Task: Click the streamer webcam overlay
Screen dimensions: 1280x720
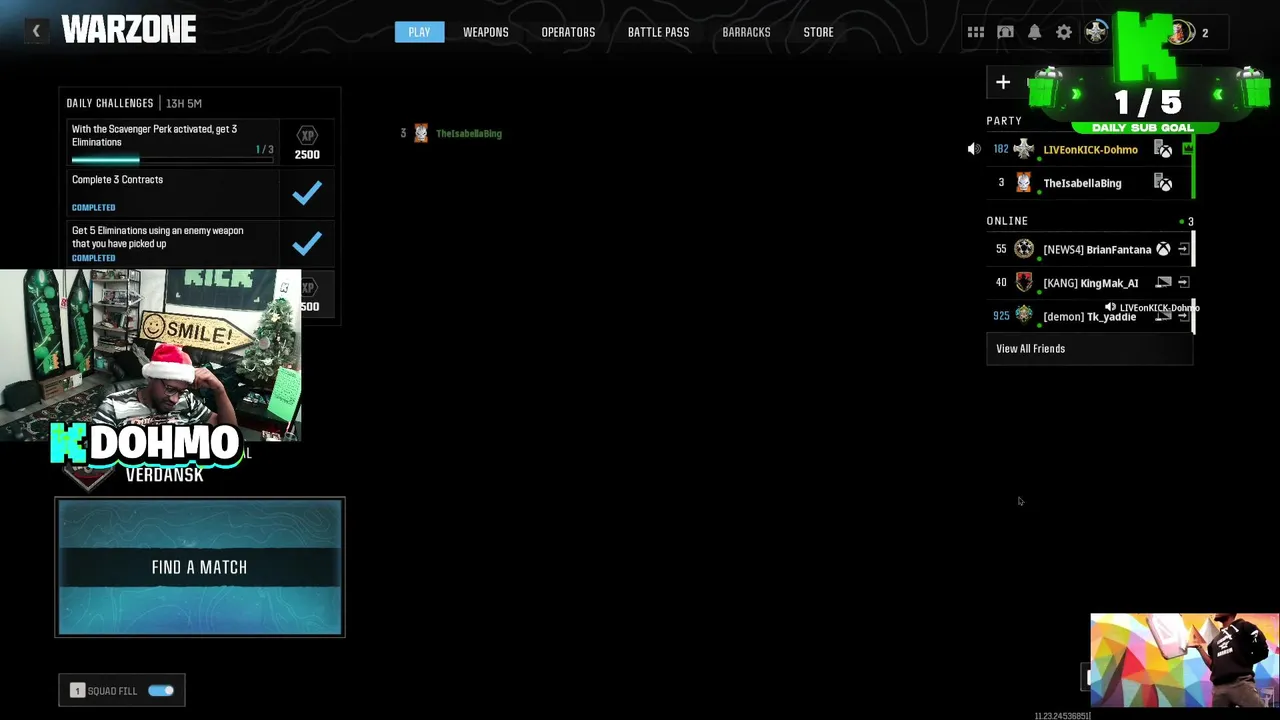Action: 150,356
